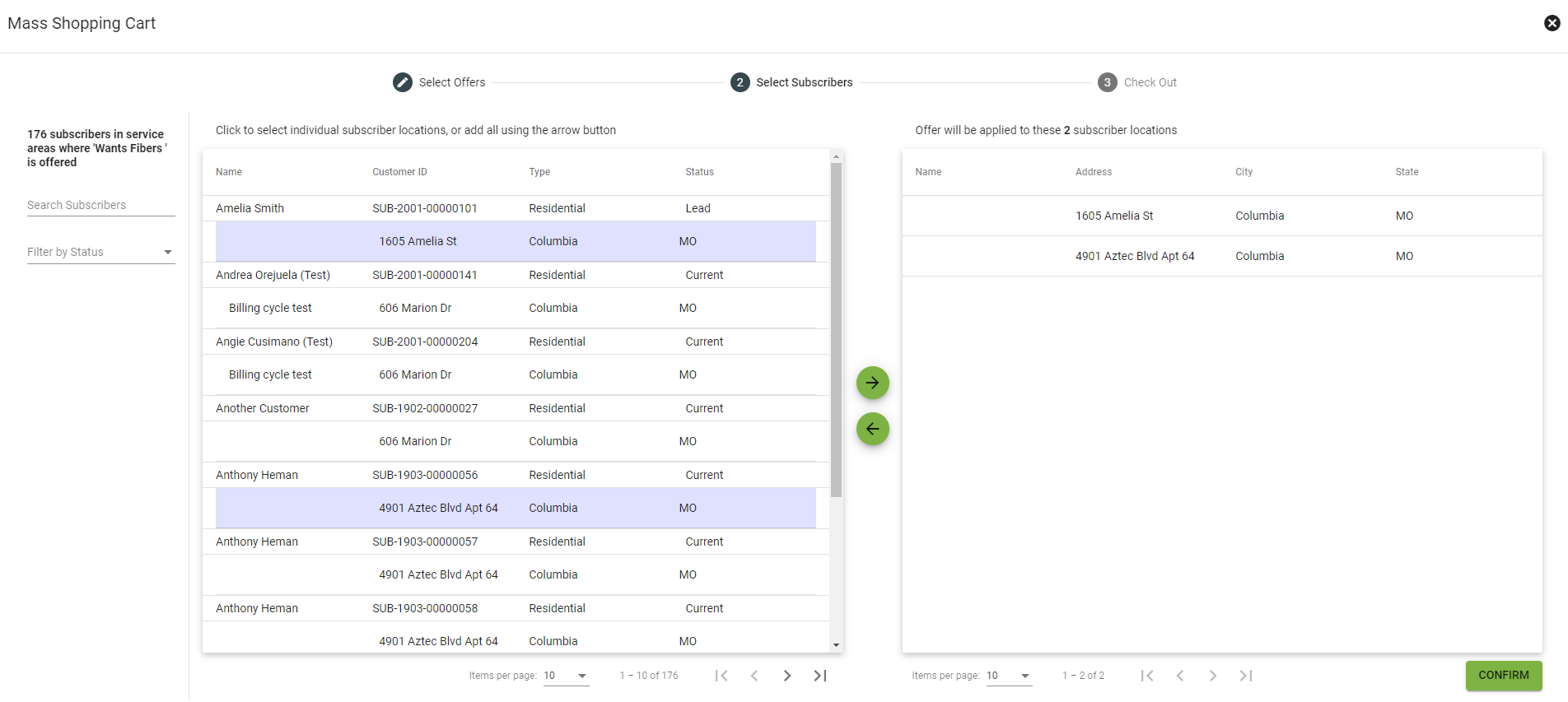Click SUB-1902-00000027 customer ID

pyautogui.click(x=425, y=408)
